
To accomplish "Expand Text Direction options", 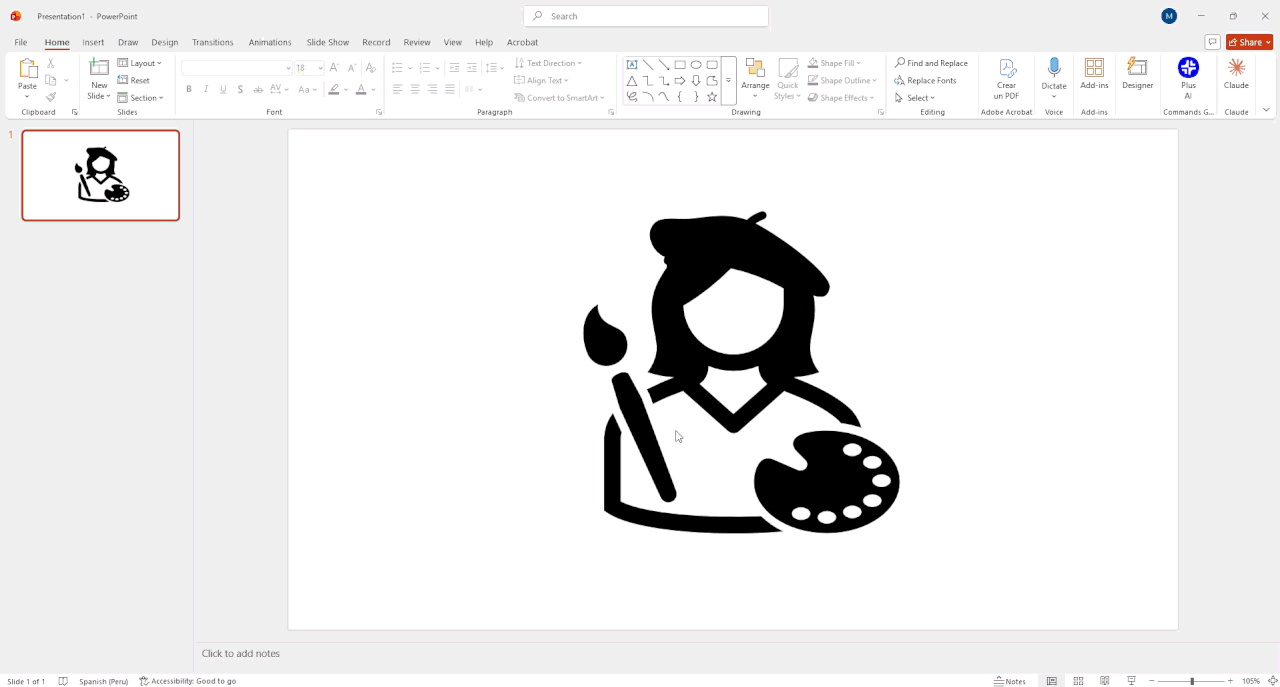I will point(548,63).
